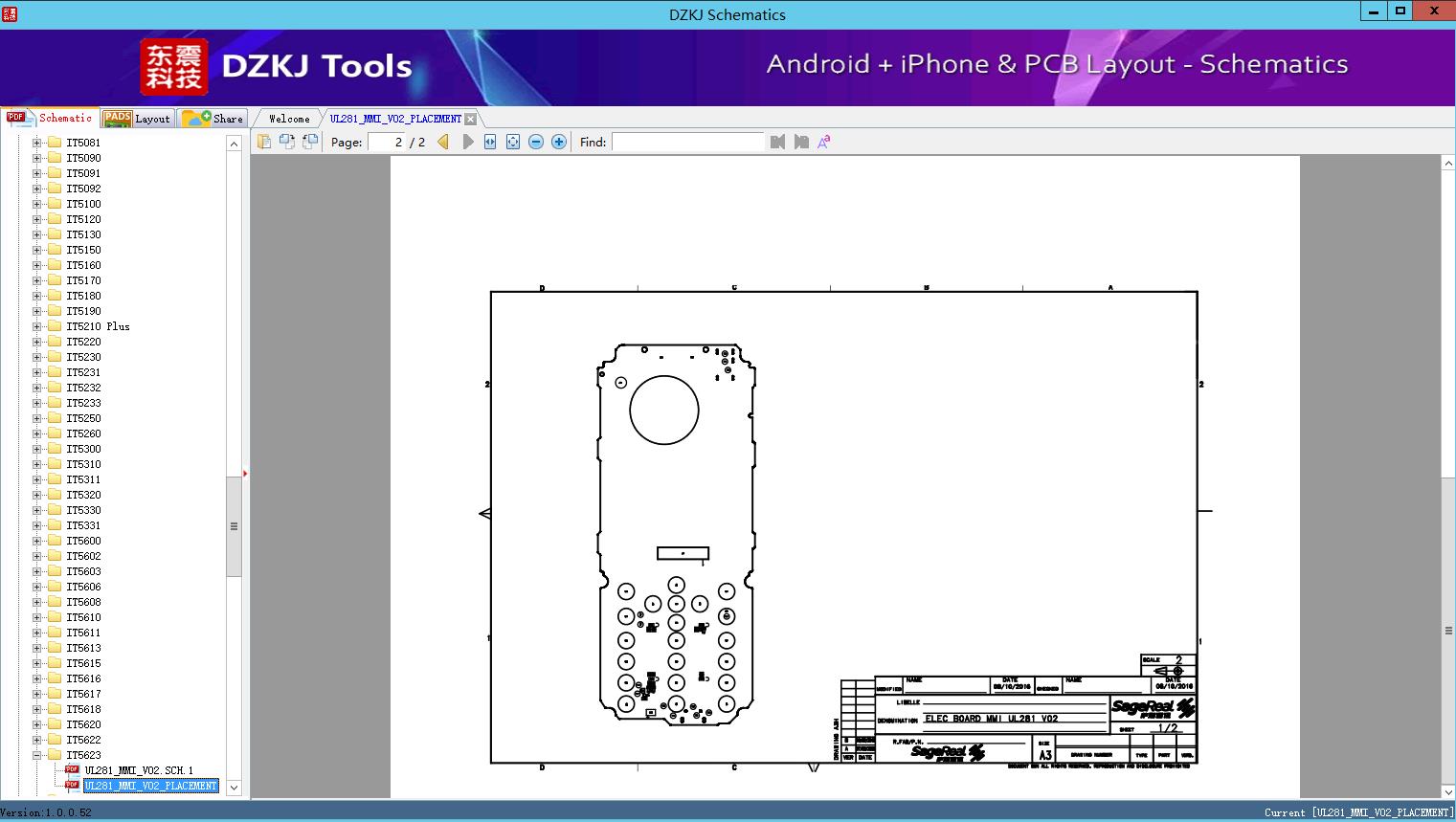Zoom in on the schematic
The image size is (1456, 822).
[x=559, y=142]
